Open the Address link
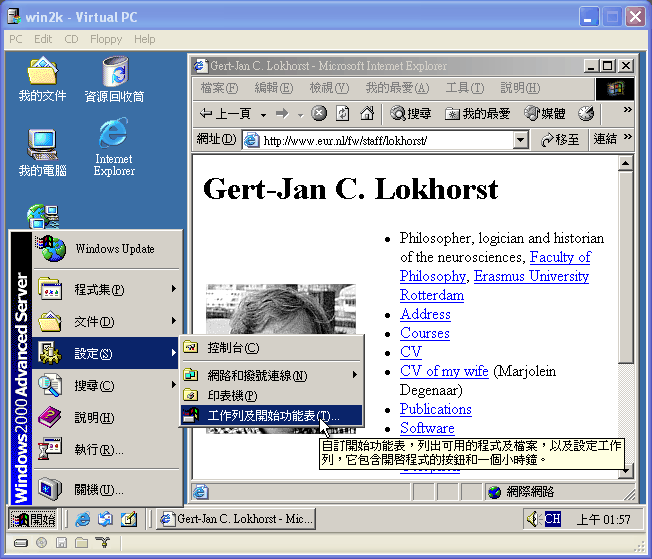652x559 pixels. click(x=425, y=314)
